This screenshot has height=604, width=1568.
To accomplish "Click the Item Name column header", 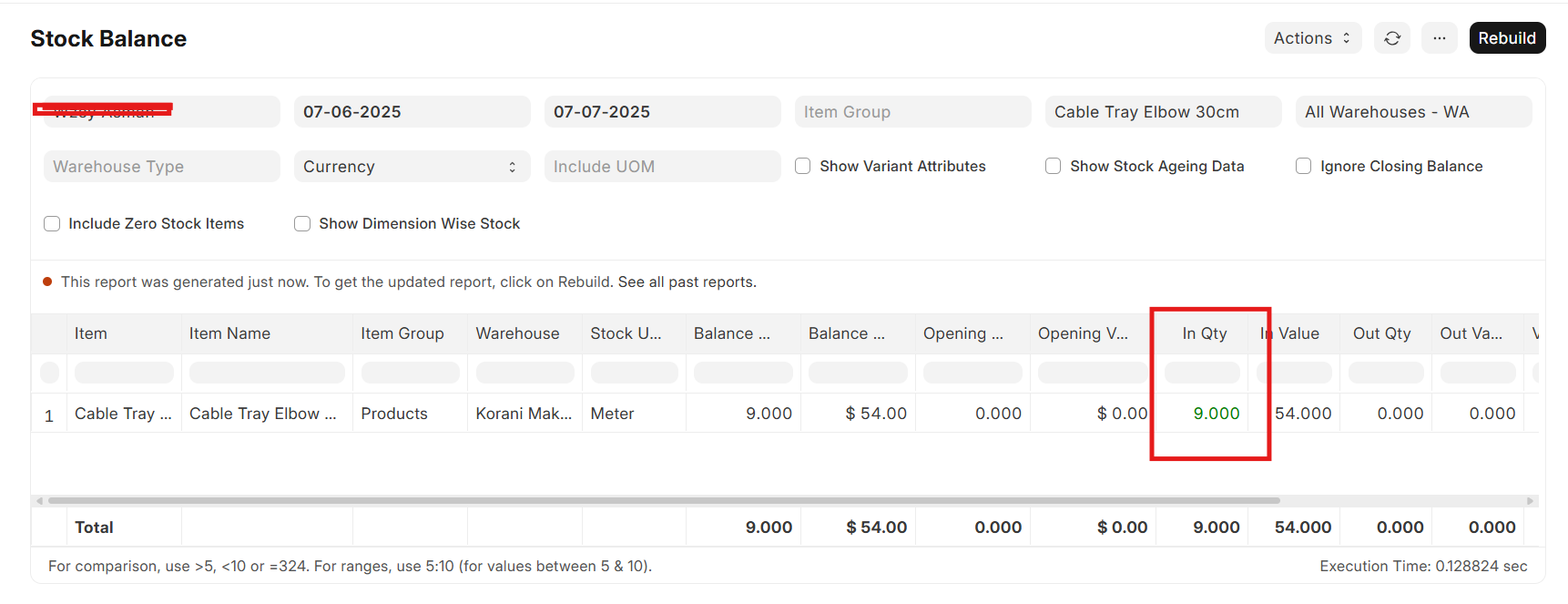I will 268,333.
